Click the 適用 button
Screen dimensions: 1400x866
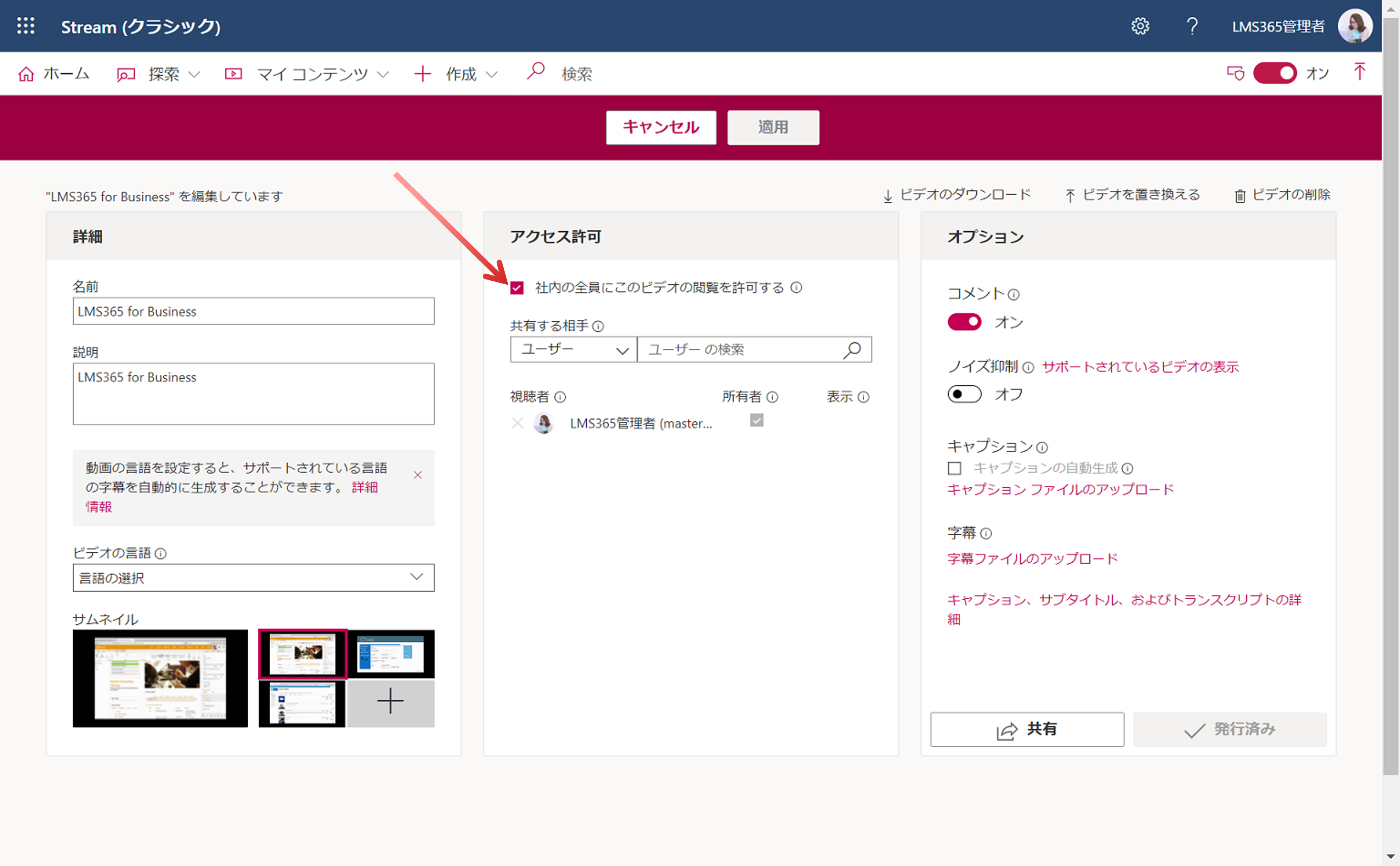pos(773,127)
